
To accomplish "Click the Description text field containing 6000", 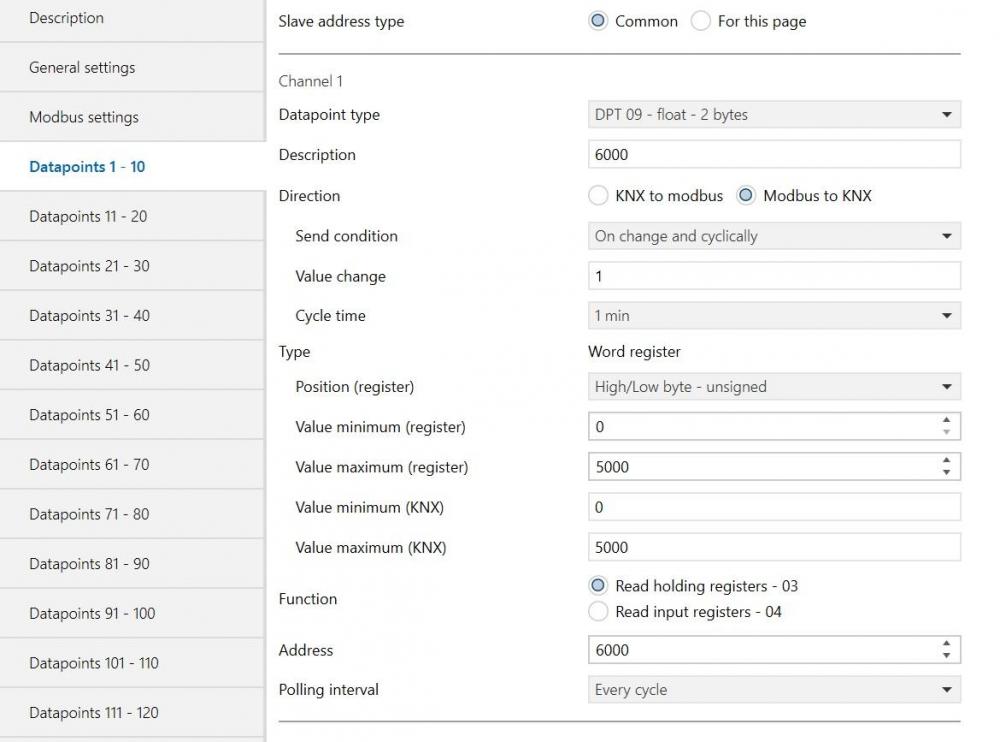I will (x=773, y=155).
